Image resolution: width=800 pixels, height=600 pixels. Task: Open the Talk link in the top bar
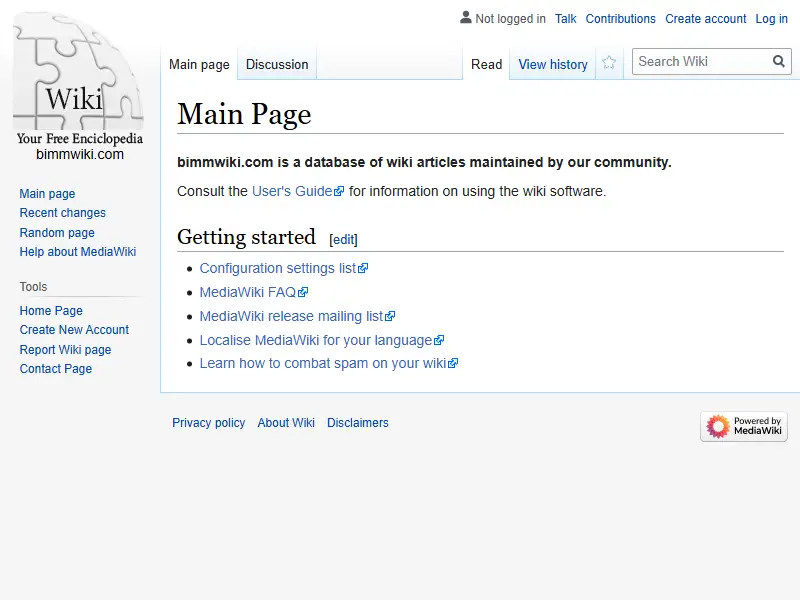coord(565,19)
